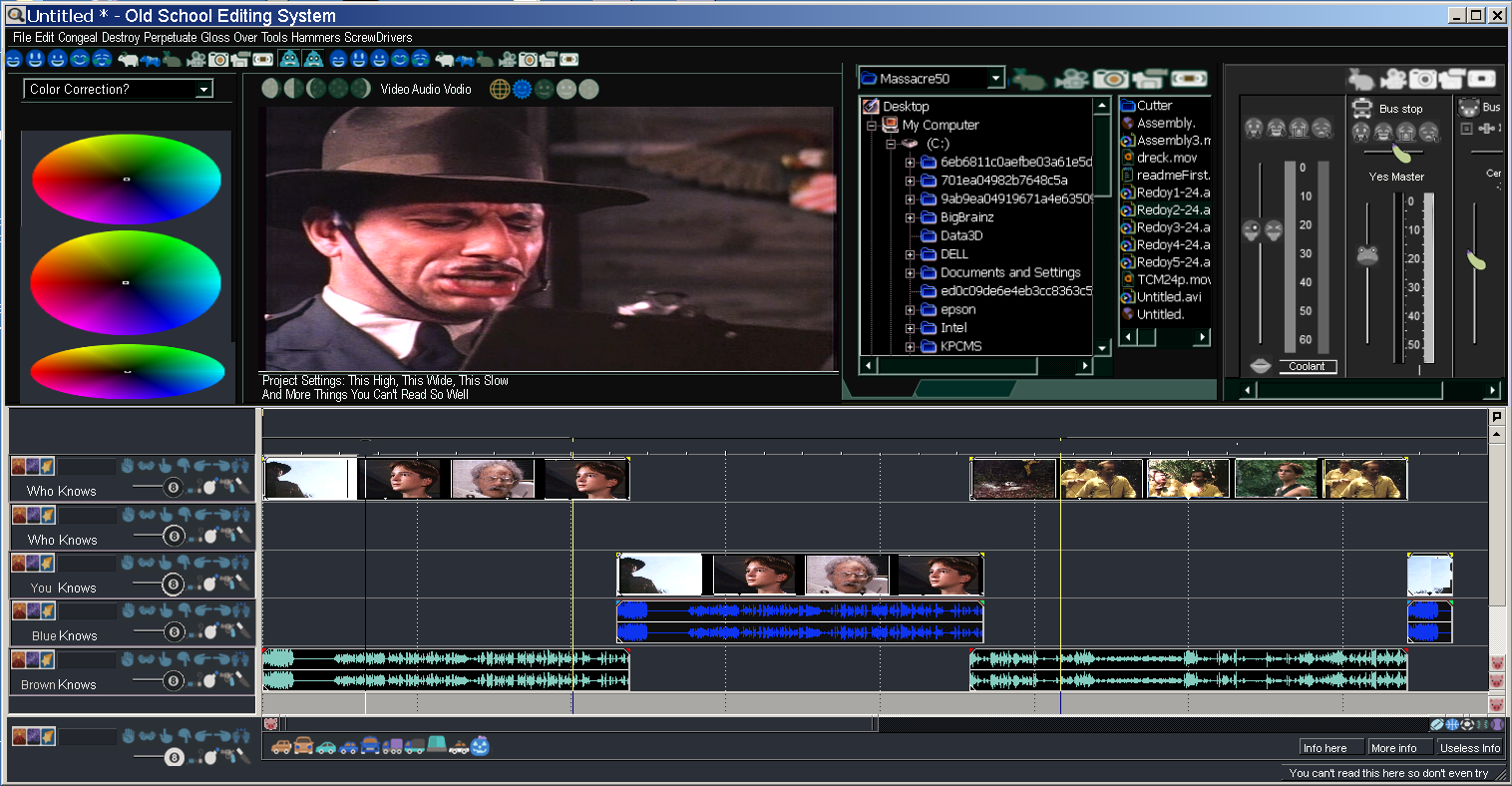1512x786 pixels.
Task: Toggle the volcano thumbnail on first Who Knows track
Action: click(18, 466)
